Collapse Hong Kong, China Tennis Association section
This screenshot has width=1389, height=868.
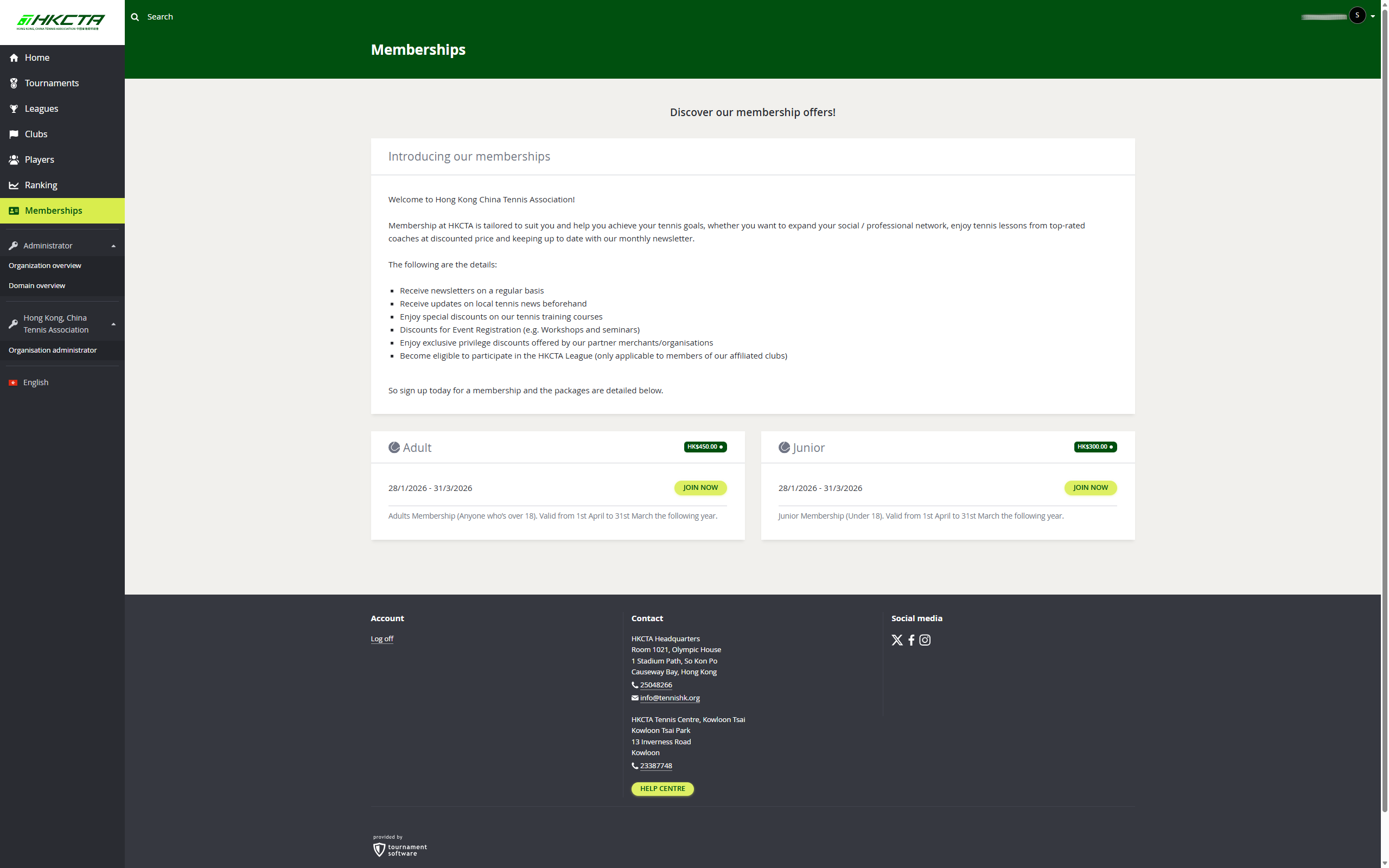click(113, 324)
